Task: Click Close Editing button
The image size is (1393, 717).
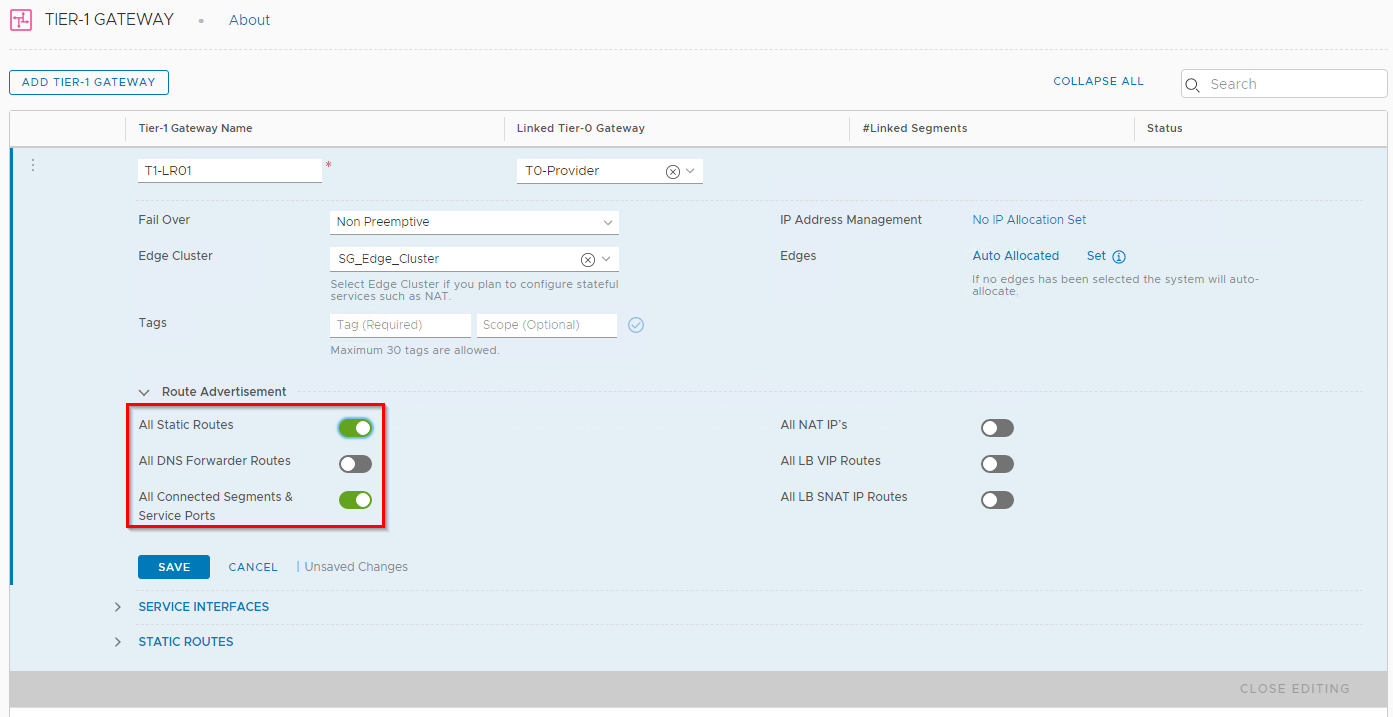Action: (x=1295, y=689)
